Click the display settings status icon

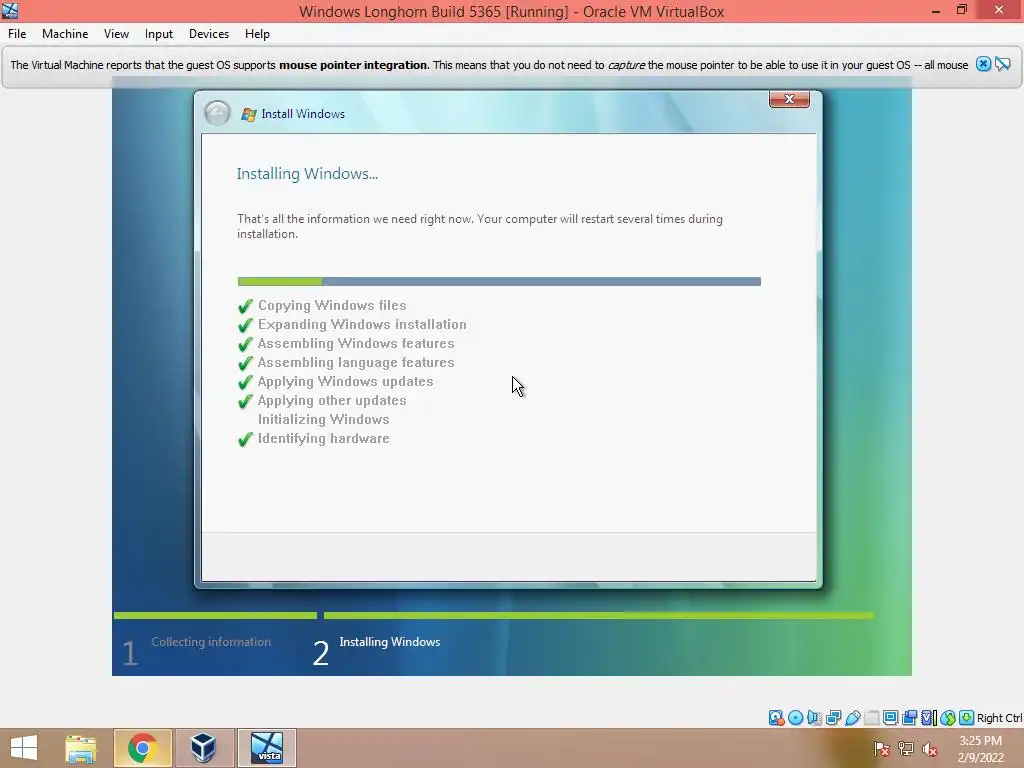[x=890, y=718]
